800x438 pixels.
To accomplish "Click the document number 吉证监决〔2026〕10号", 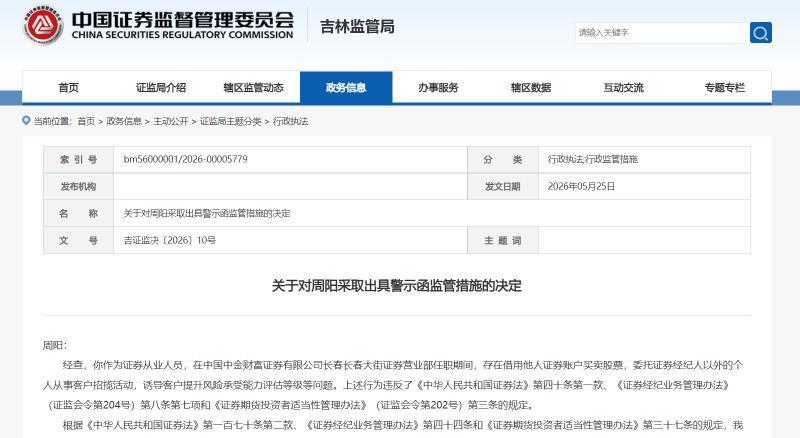I will click(169, 240).
